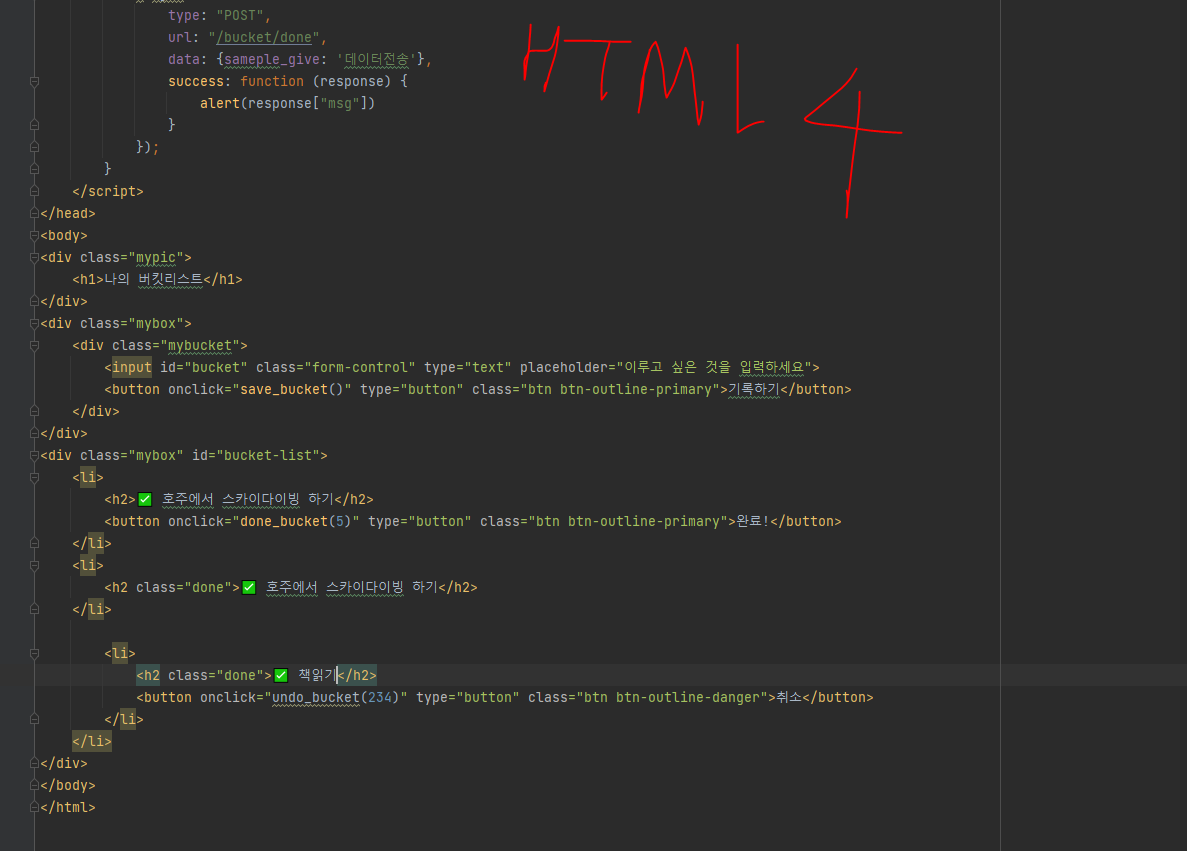Image resolution: width=1187 pixels, height=851 pixels.
Task: Click the "POST" type string
Action: tap(239, 16)
